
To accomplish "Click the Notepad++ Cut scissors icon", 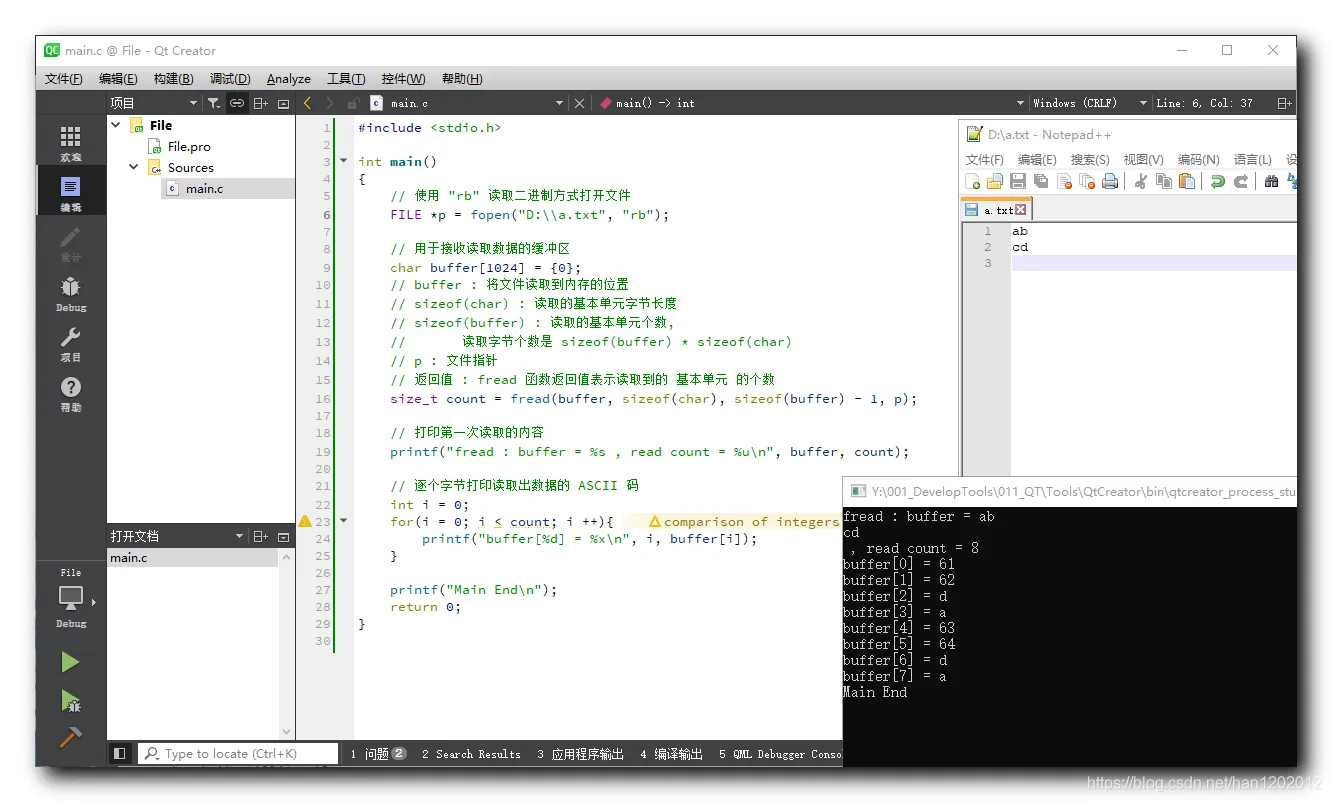I will 1140,181.
